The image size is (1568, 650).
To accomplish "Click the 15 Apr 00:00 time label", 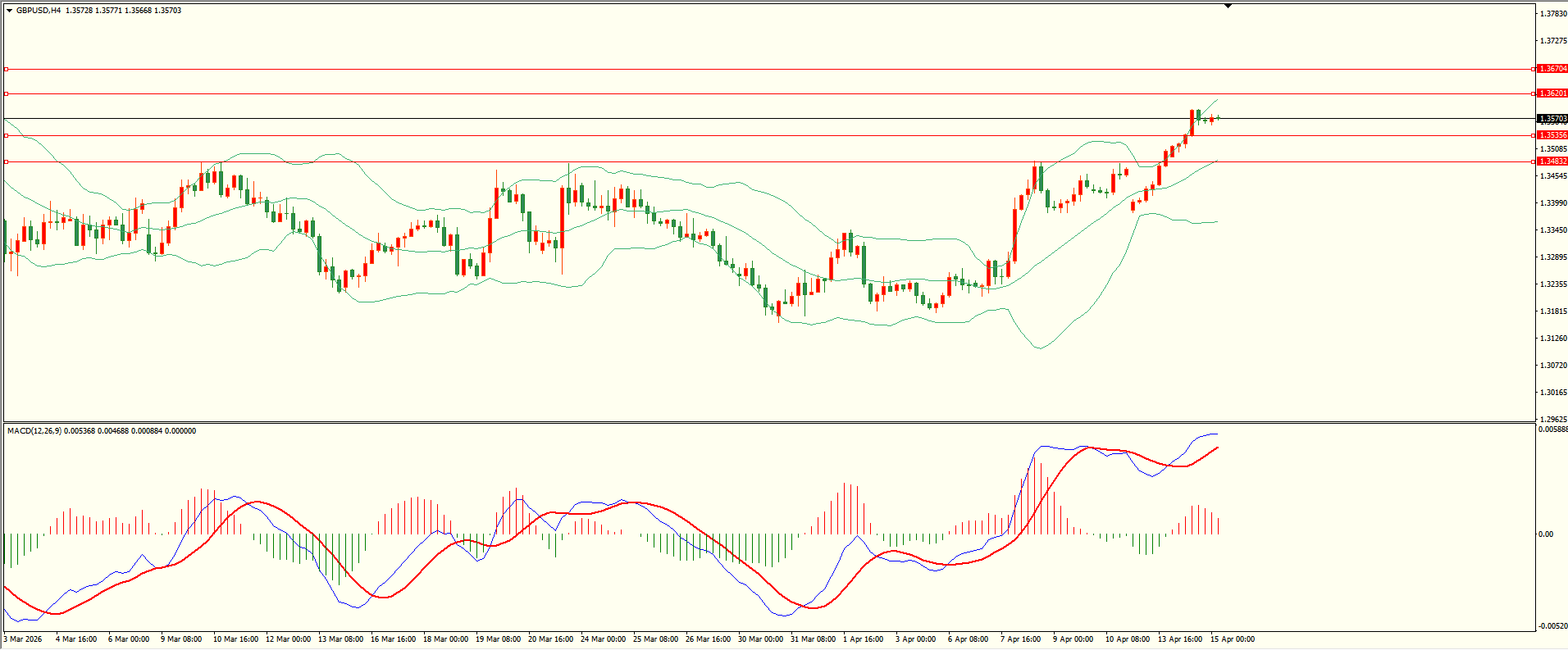I will tap(1232, 639).
